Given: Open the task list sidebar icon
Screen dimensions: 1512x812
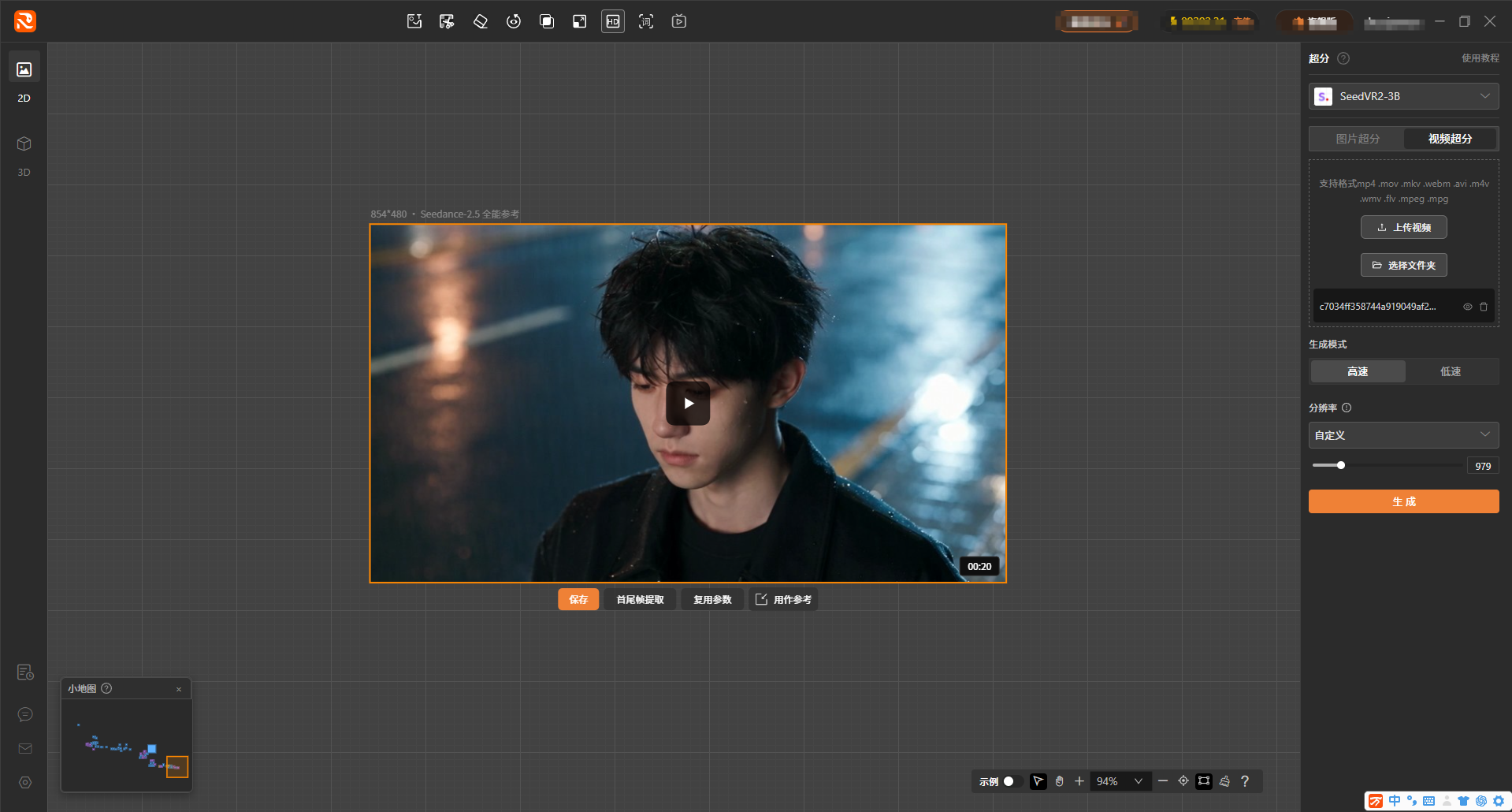Looking at the screenshot, I should pyautogui.click(x=25, y=672).
